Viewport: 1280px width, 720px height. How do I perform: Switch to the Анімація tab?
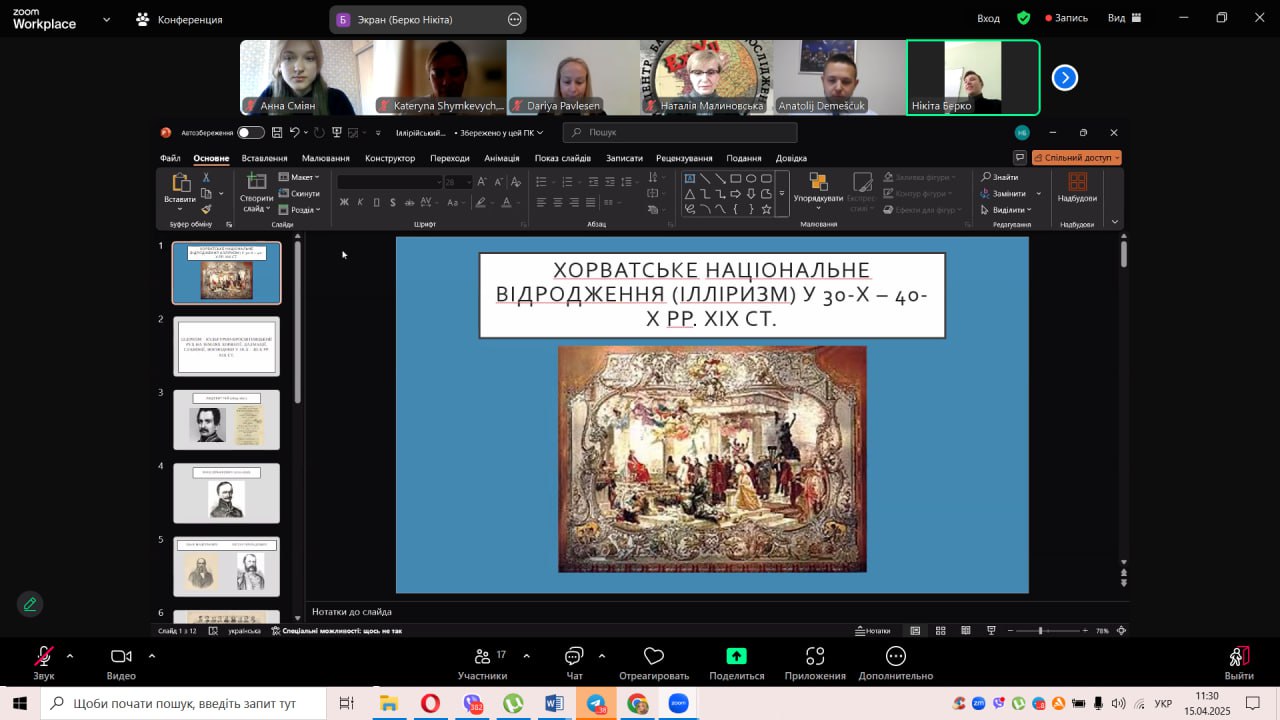point(502,158)
